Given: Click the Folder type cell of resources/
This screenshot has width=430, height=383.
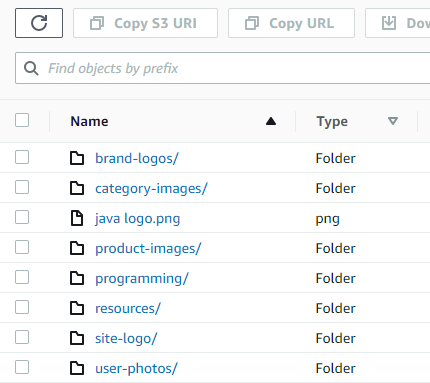Looking at the screenshot, I should tap(336, 308).
